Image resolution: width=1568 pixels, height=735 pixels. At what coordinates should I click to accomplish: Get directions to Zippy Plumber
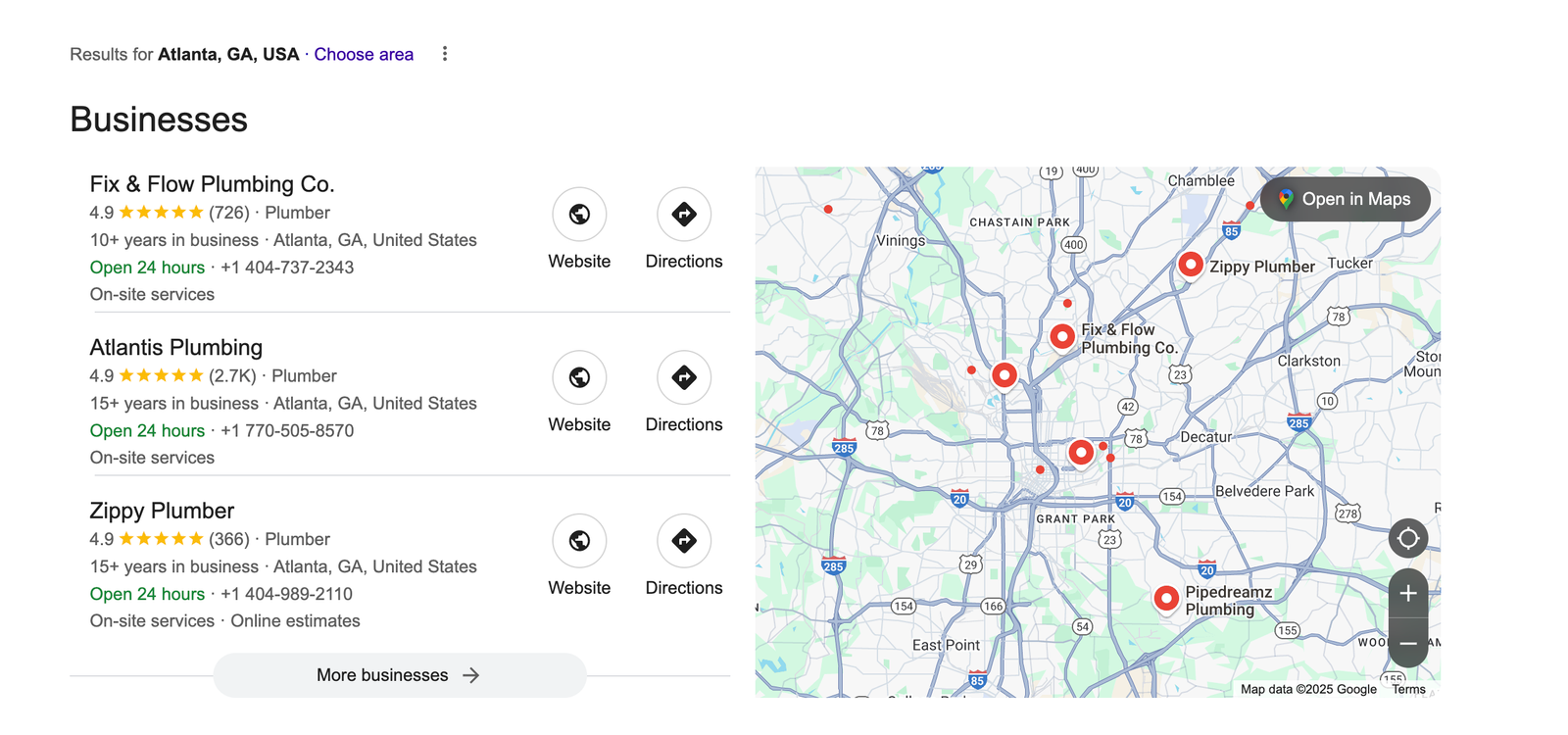point(684,541)
